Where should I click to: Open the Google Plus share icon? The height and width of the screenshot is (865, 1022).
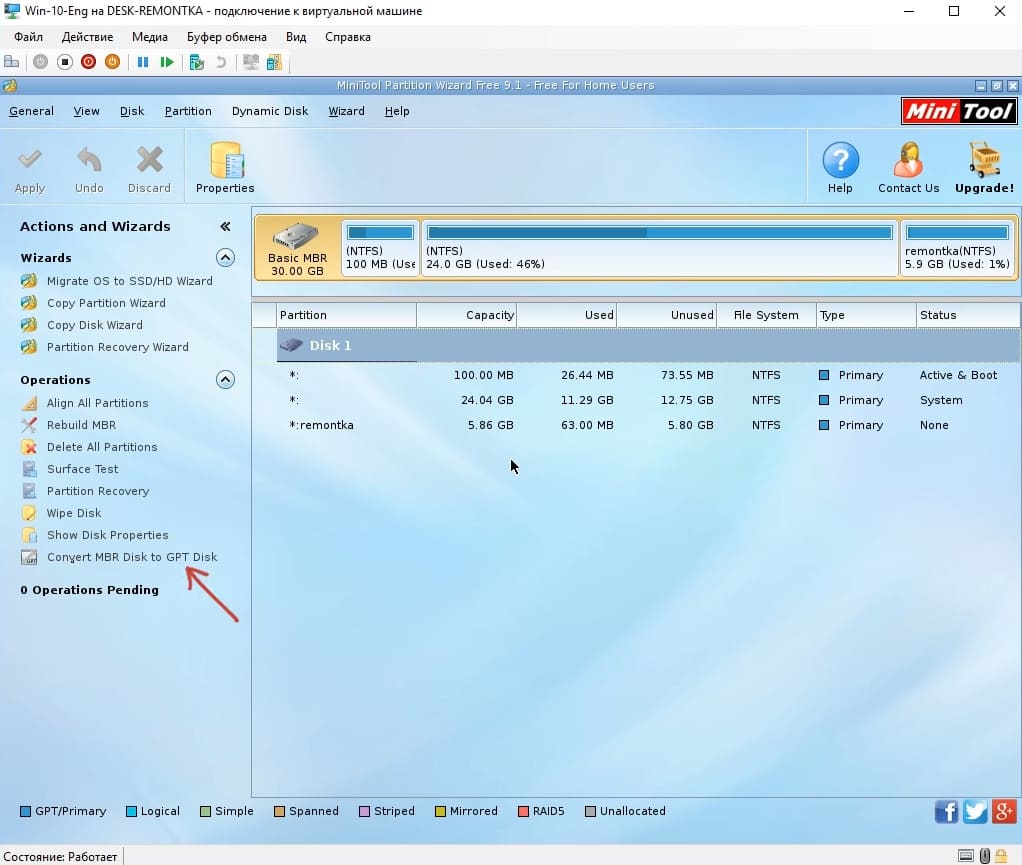tap(1004, 812)
